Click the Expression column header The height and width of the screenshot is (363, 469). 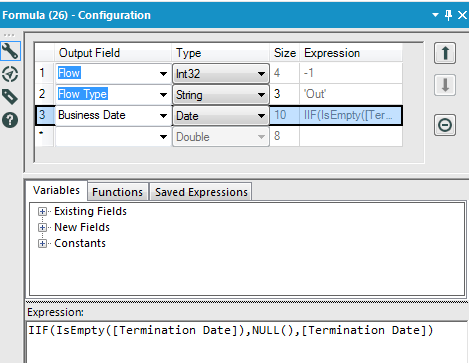351,53
